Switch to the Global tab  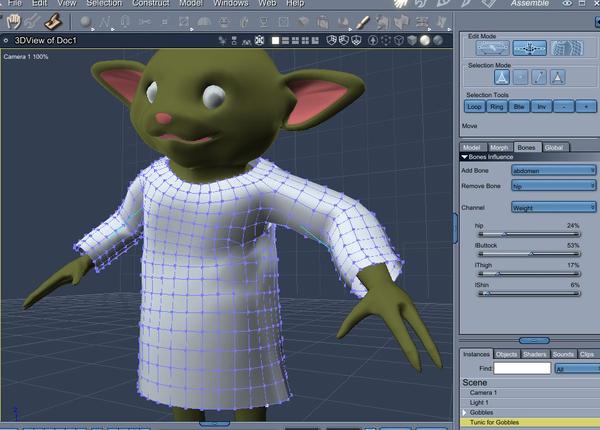554,147
